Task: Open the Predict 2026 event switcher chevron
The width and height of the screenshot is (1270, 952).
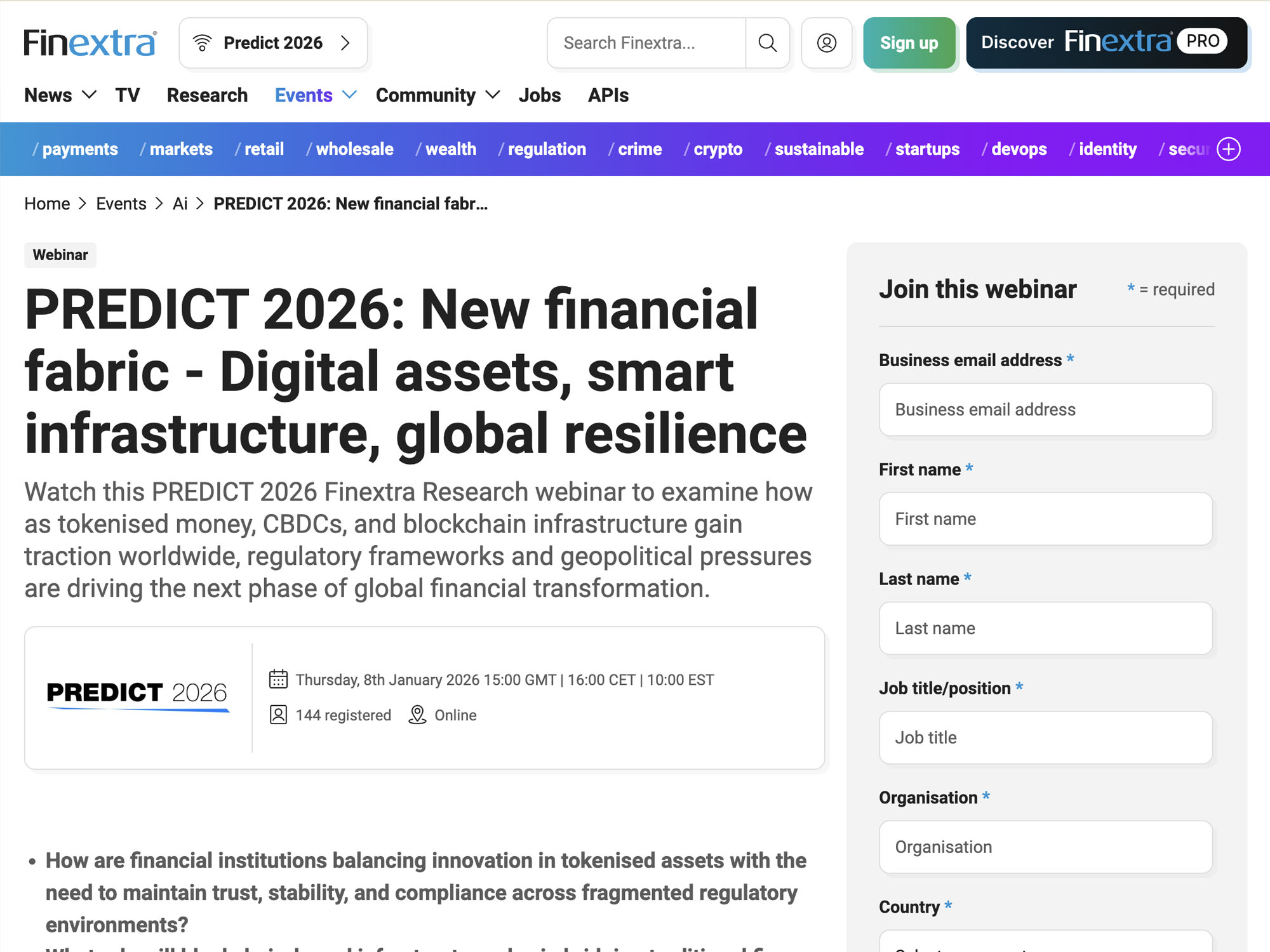Action: pos(346,43)
